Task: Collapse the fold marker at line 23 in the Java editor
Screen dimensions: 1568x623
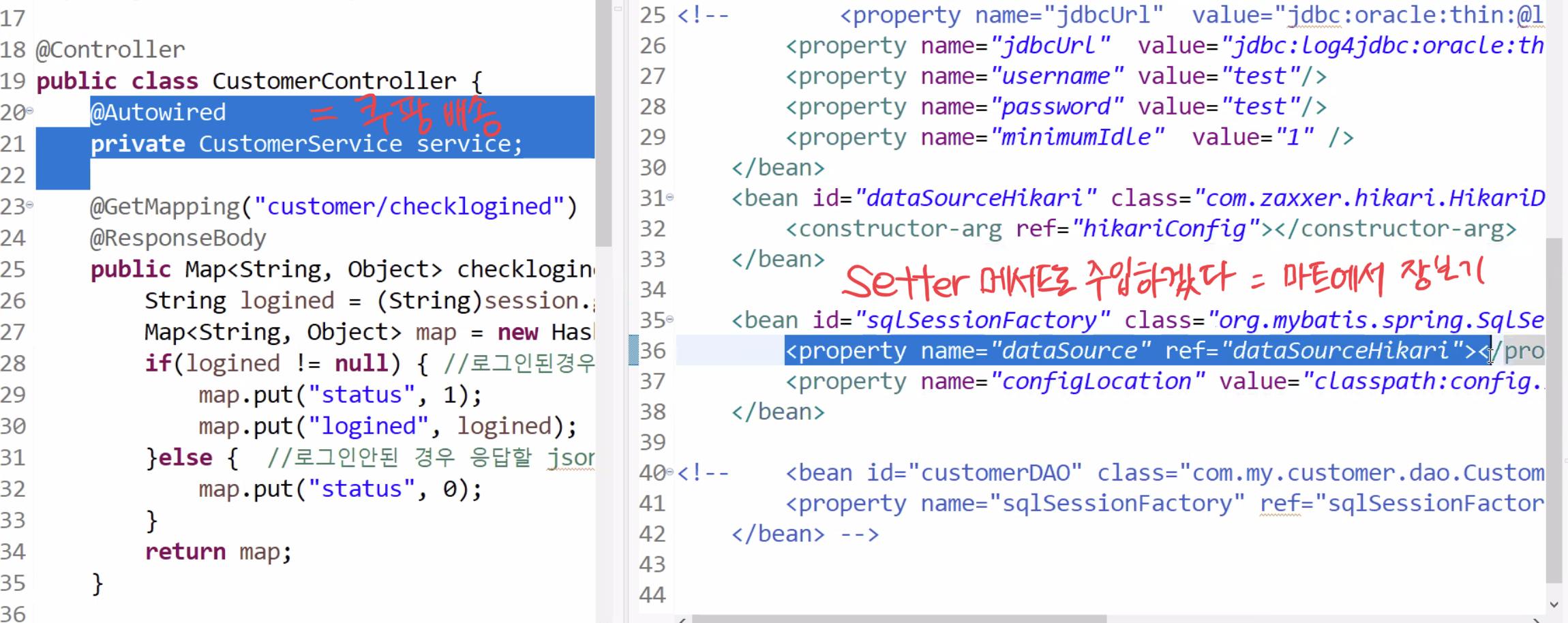Action: pos(29,204)
